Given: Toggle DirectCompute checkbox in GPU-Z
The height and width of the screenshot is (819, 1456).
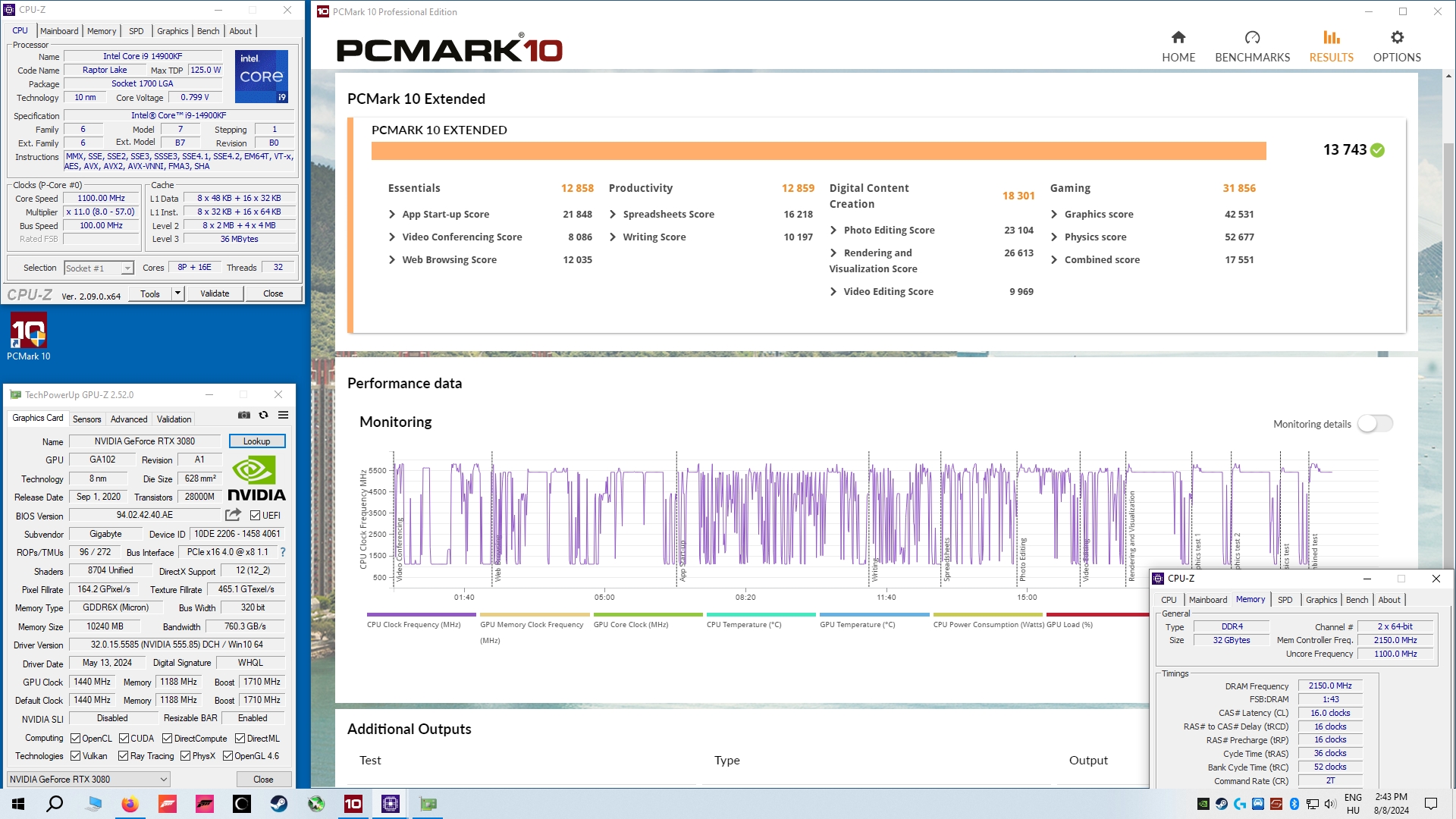Looking at the screenshot, I should click(168, 739).
